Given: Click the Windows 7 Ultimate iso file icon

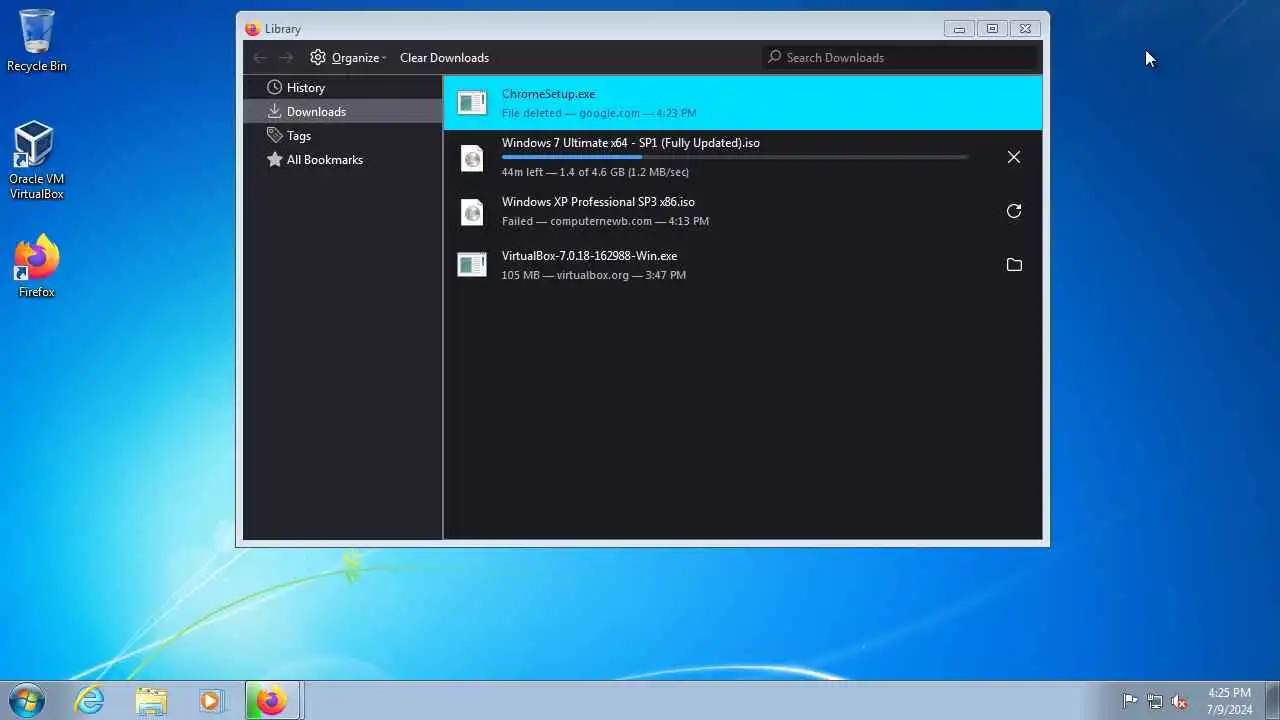Looking at the screenshot, I should click(472, 157).
